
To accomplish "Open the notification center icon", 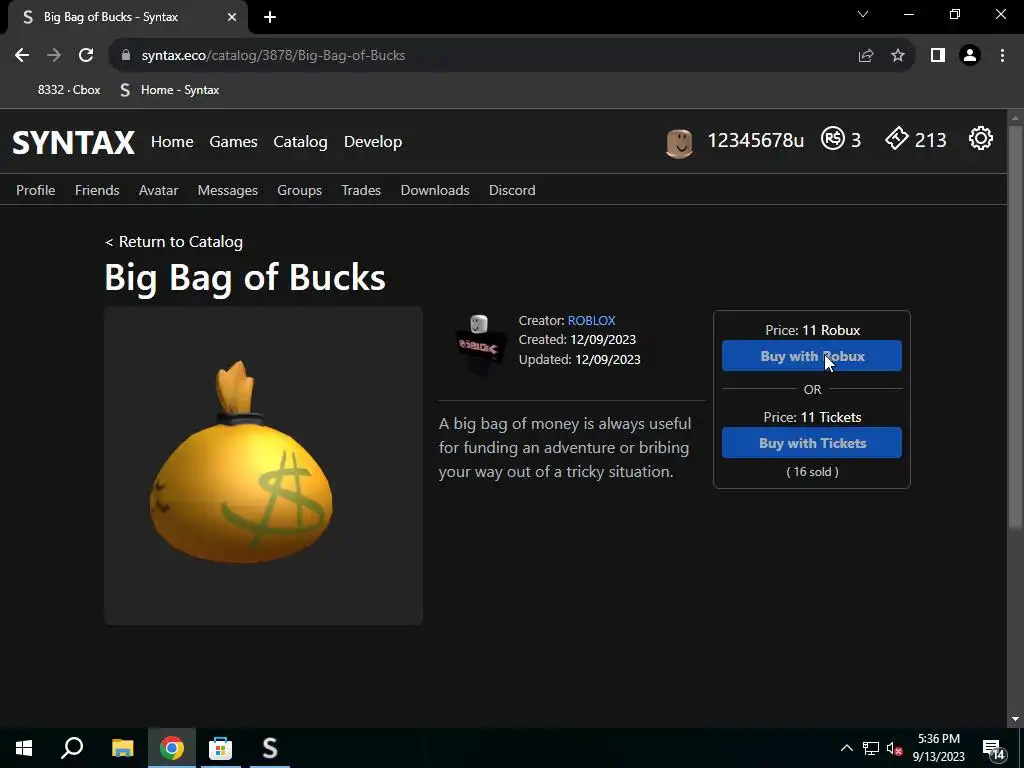I will (x=994, y=750).
